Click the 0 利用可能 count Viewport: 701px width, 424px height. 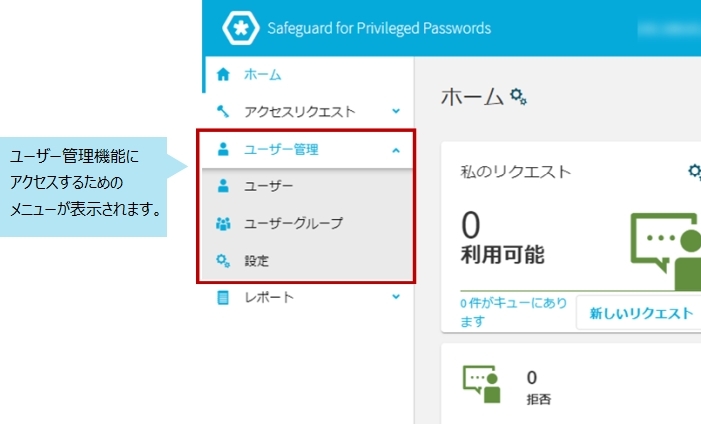point(502,238)
